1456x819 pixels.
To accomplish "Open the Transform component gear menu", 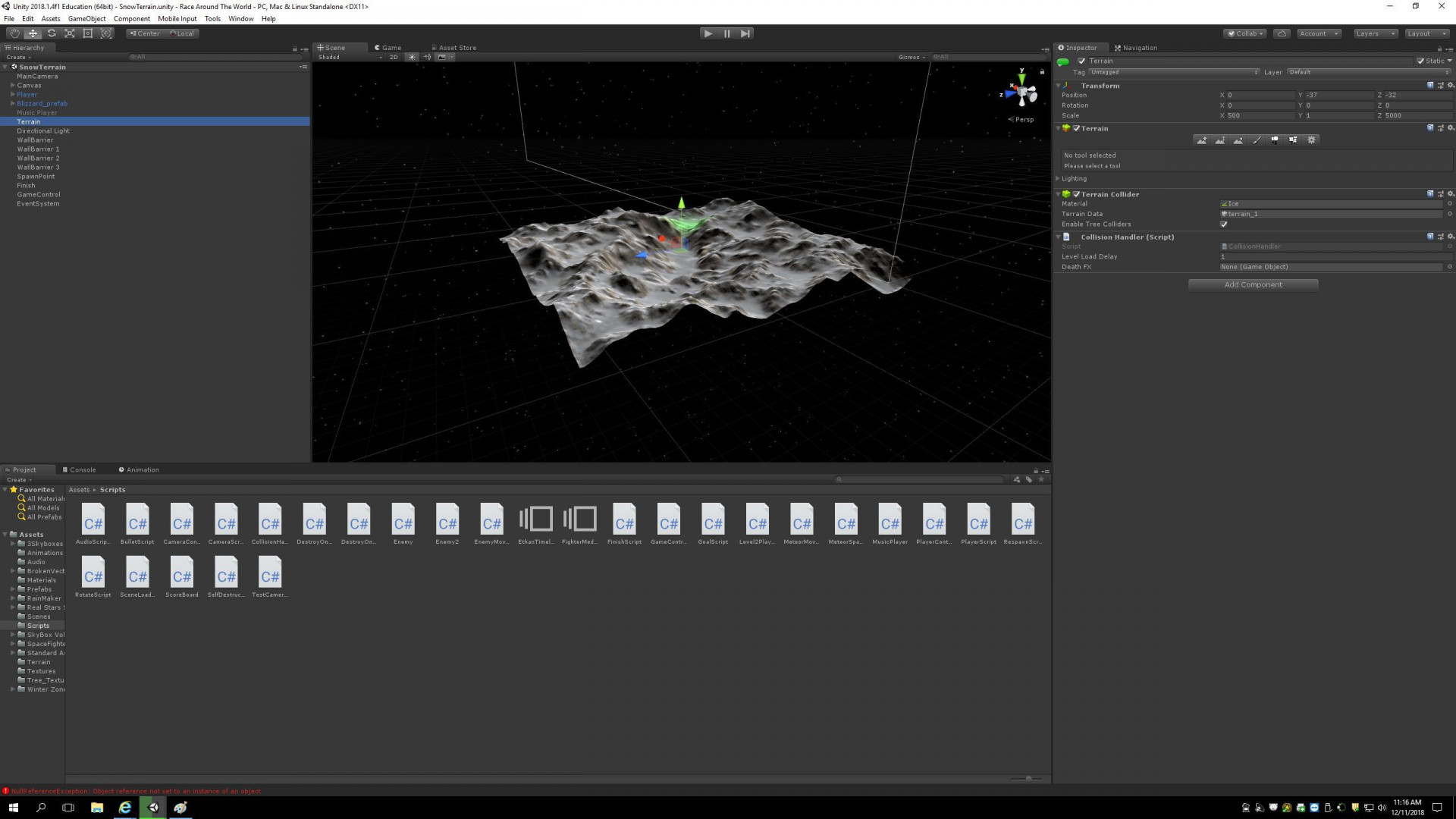I will point(1451,86).
